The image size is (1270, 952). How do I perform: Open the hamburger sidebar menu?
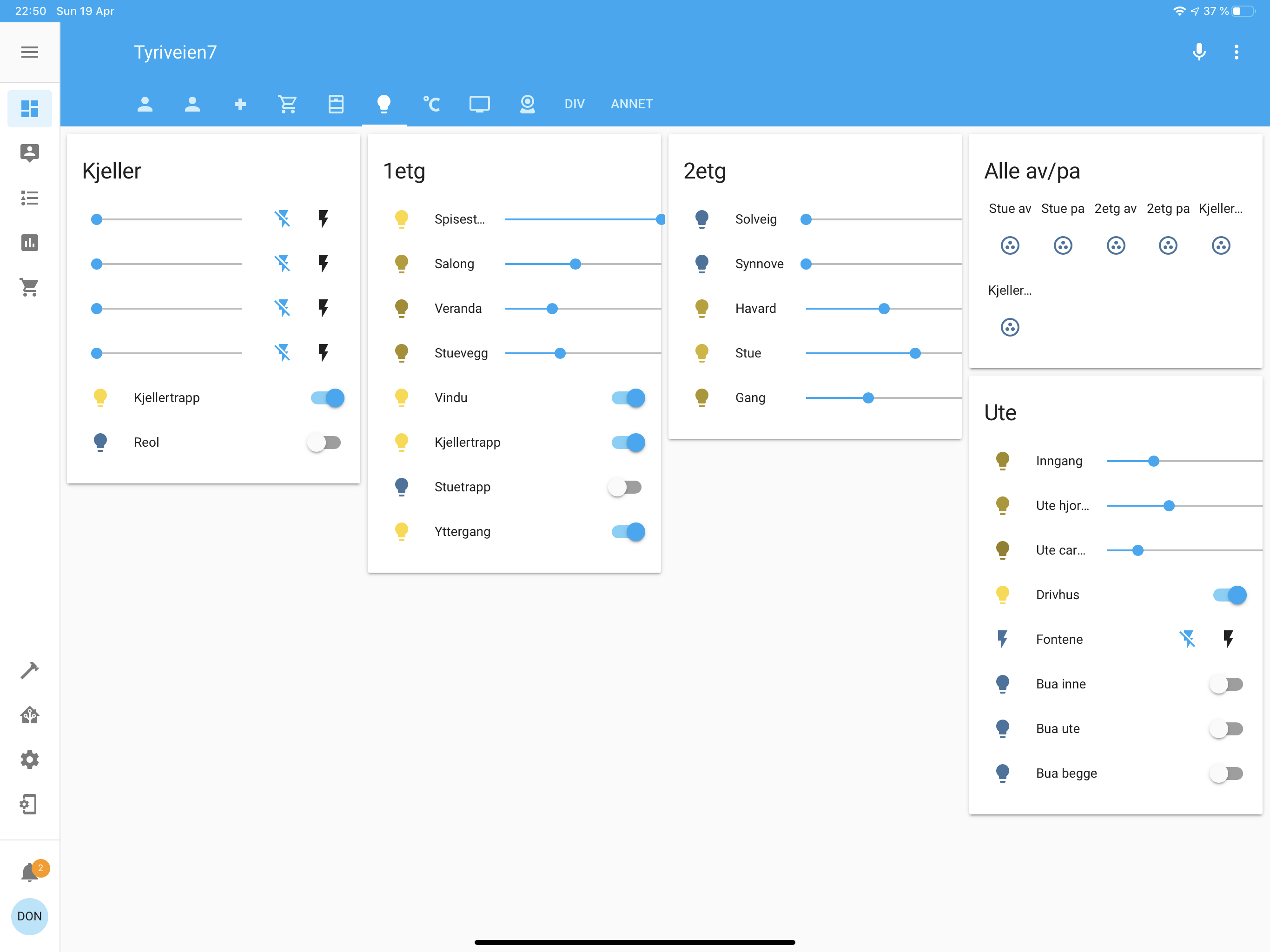click(29, 52)
